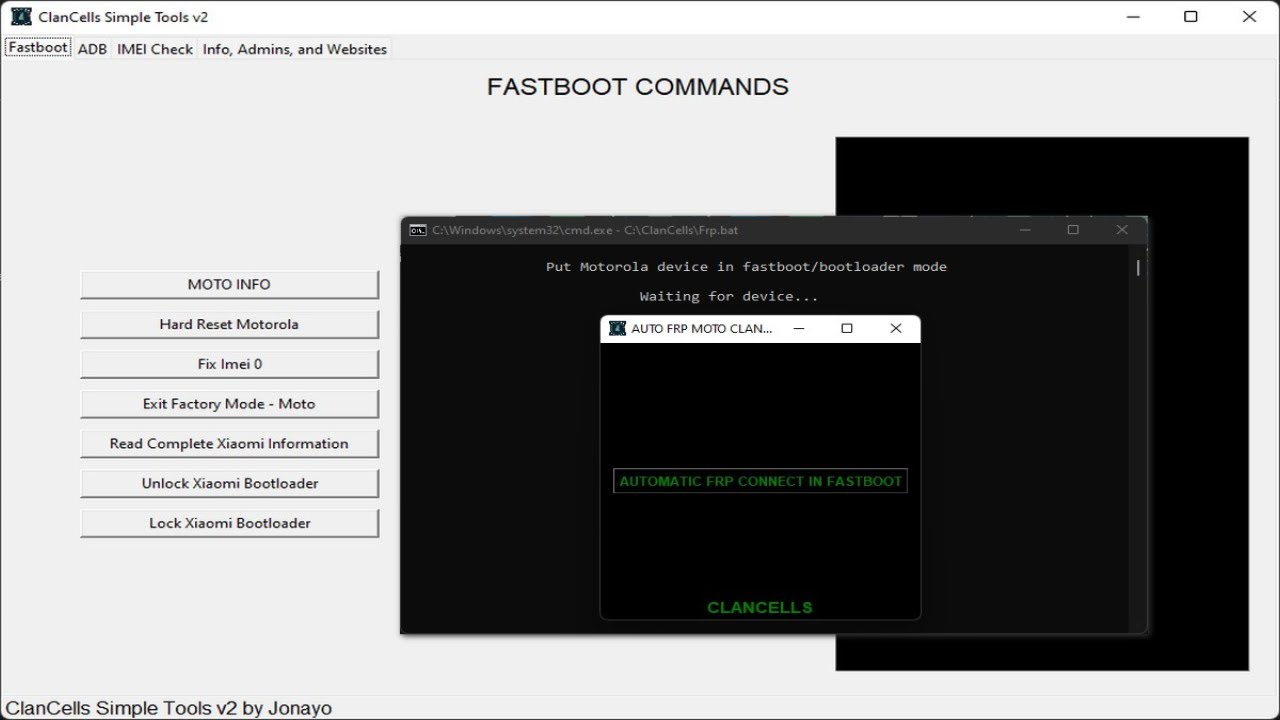Click the FASTBOOT COMMANDS heading
Image resolution: width=1280 pixels, height=720 pixels.
(638, 87)
